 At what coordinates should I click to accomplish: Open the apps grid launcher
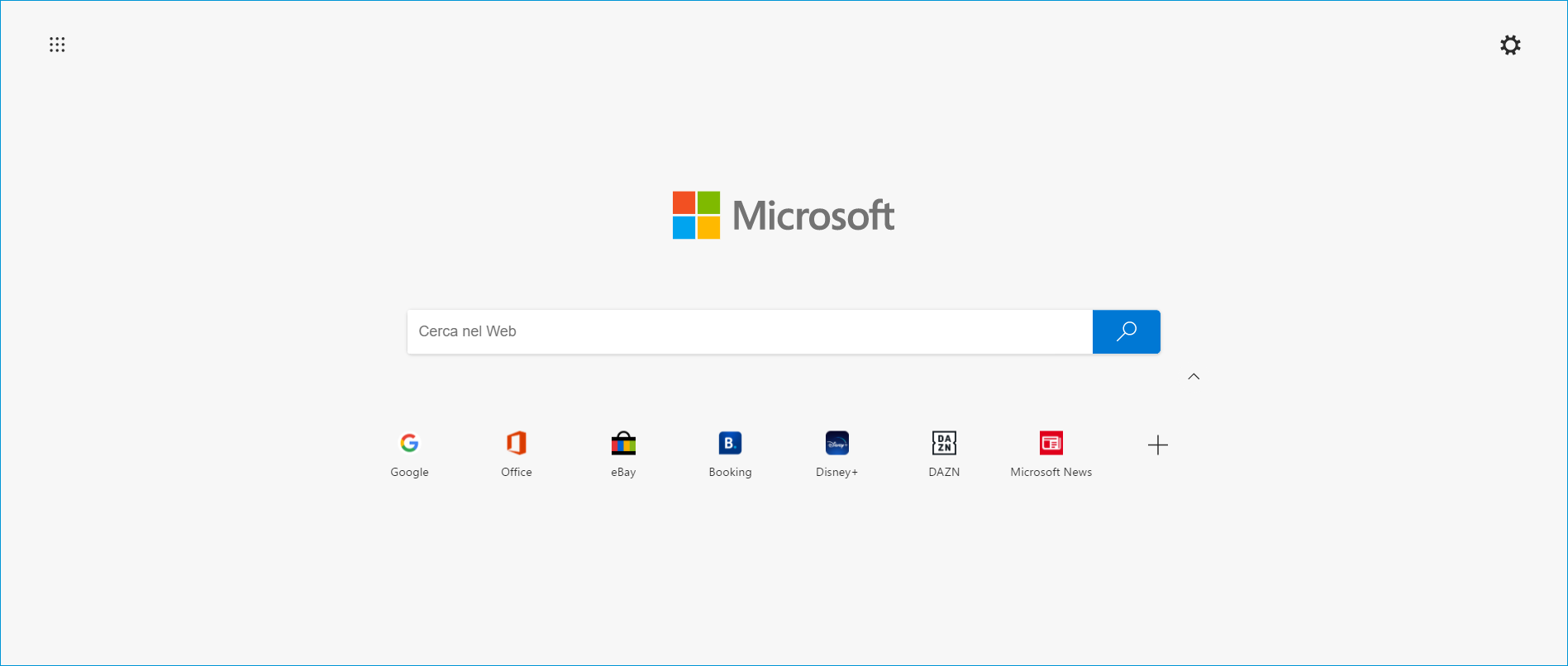[57, 45]
